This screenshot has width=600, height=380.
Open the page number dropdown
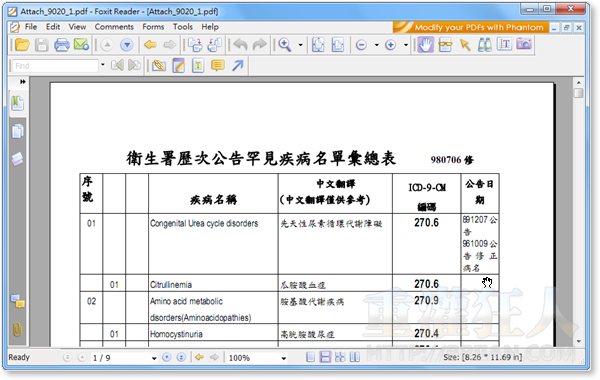(x=154, y=358)
